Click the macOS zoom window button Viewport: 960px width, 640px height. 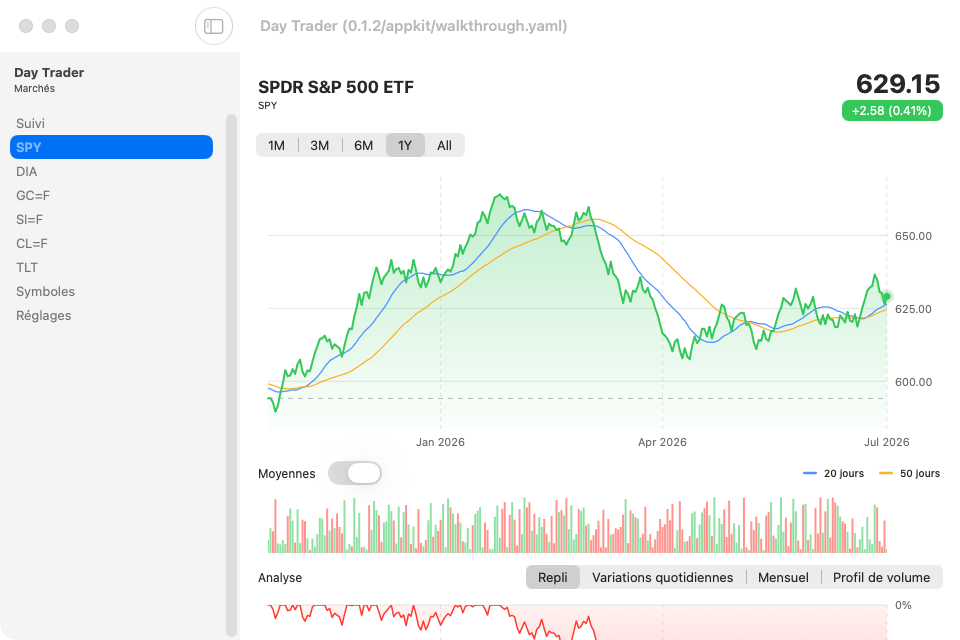click(72, 26)
